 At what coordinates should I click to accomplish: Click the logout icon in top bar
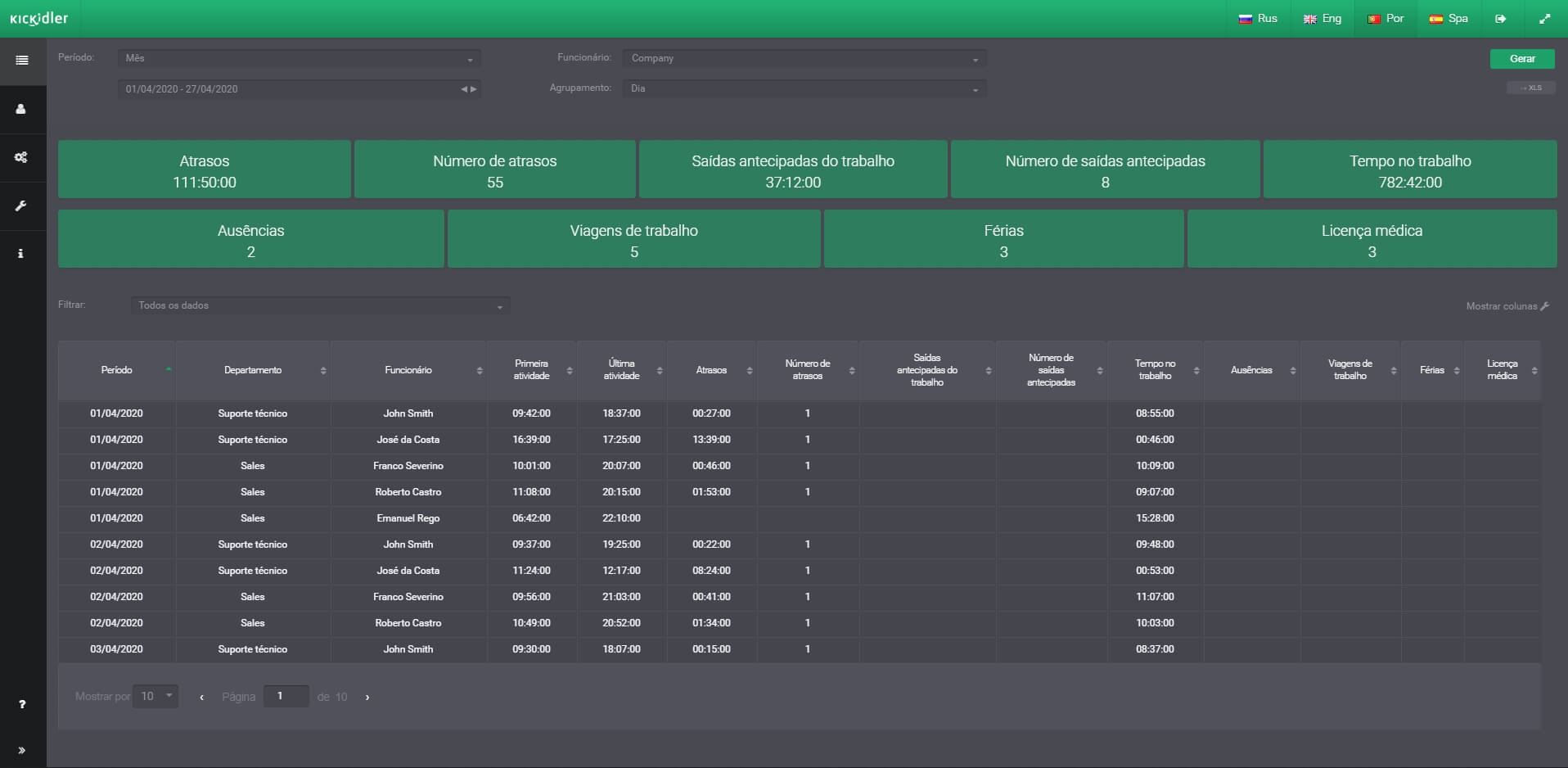1500,19
